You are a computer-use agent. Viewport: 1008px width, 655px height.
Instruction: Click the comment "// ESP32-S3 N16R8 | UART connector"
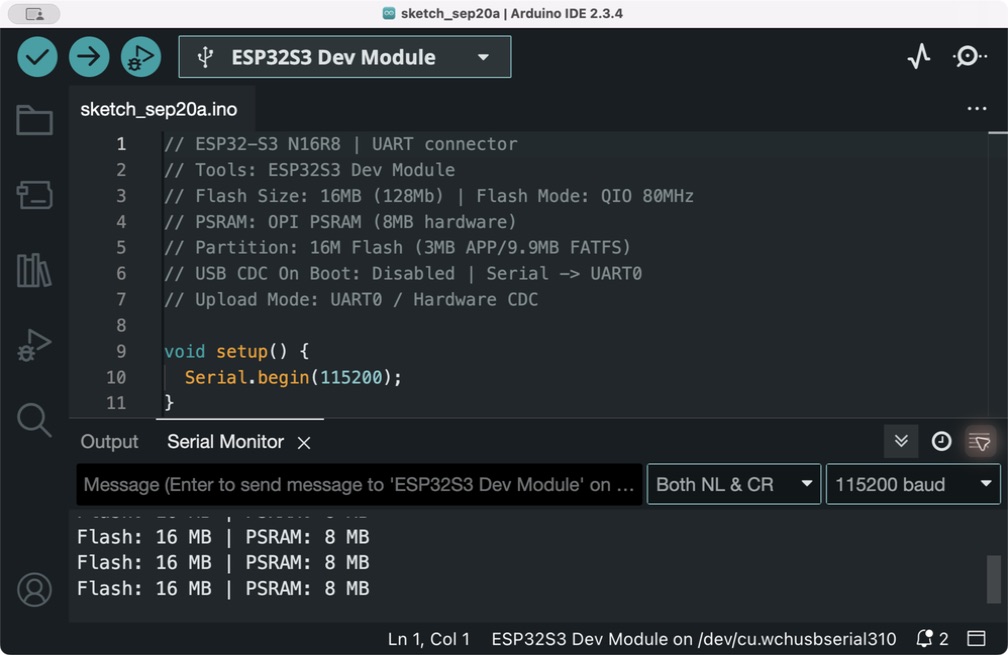click(341, 144)
